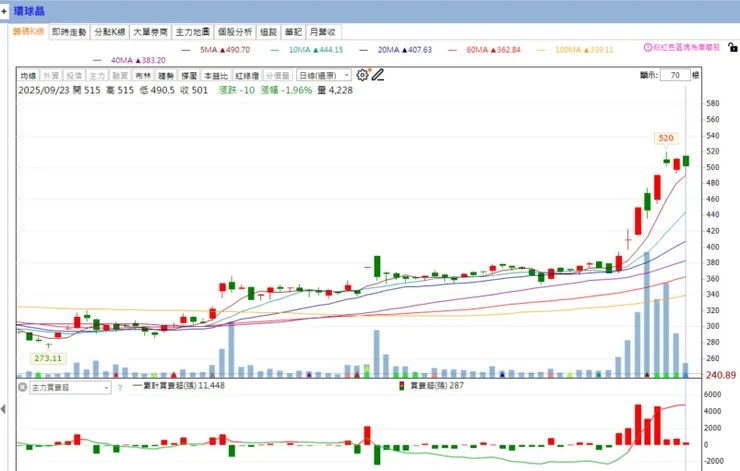Toggle the 主力 overlay button
The height and width of the screenshot is (471, 740).
tap(97, 76)
